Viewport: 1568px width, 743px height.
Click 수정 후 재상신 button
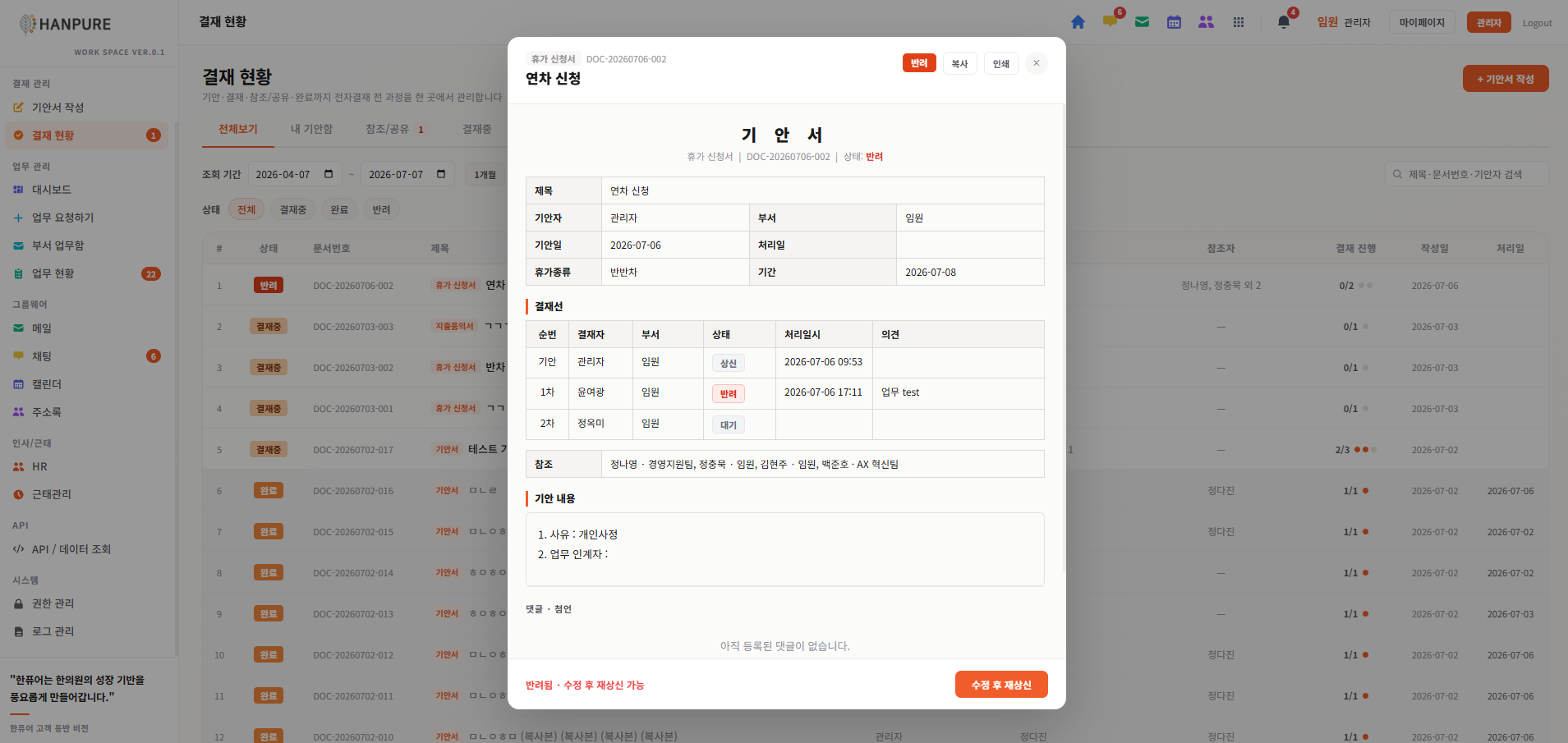click(x=1001, y=685)
